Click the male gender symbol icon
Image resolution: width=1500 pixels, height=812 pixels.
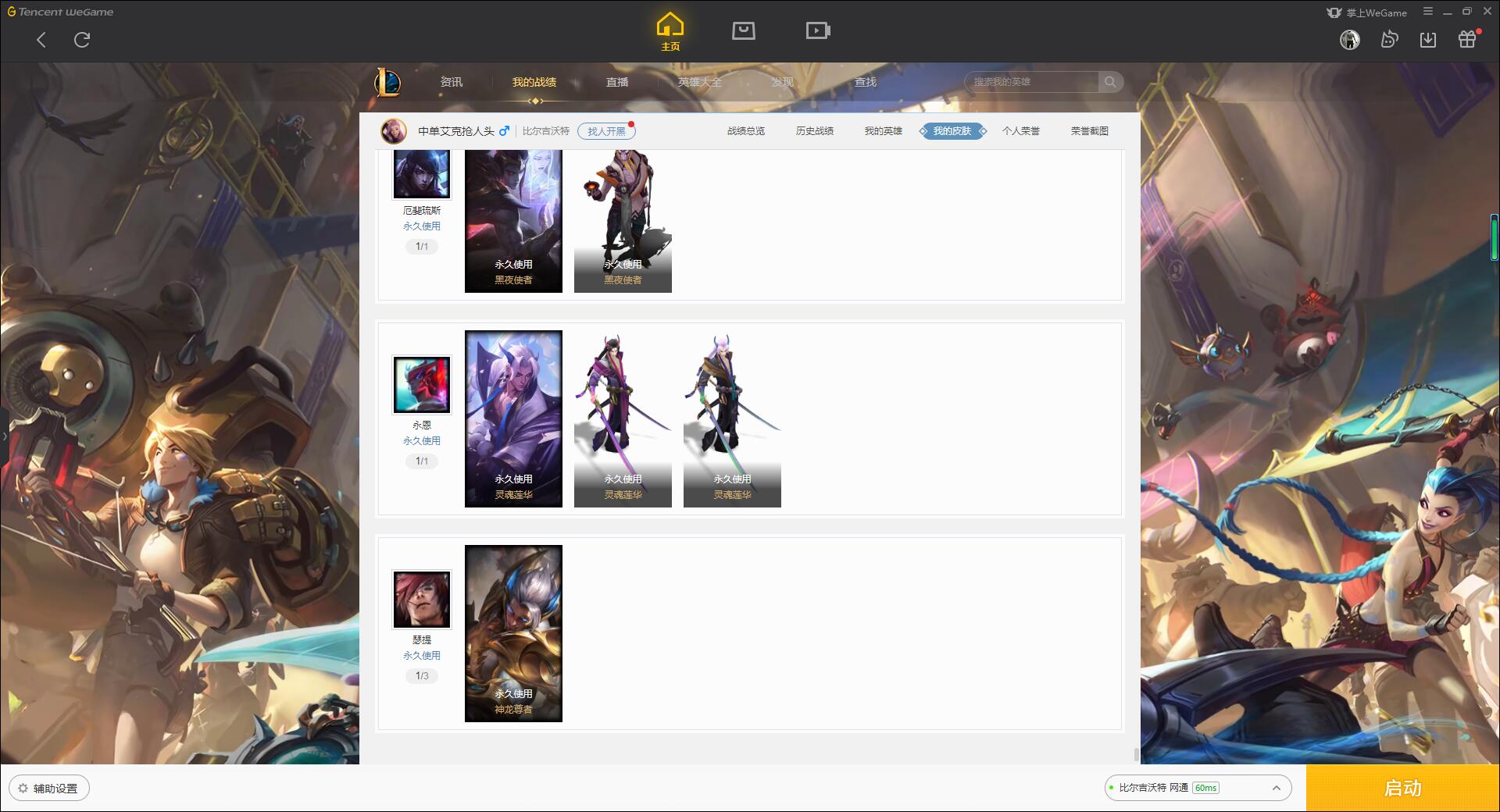coord(505,131)
